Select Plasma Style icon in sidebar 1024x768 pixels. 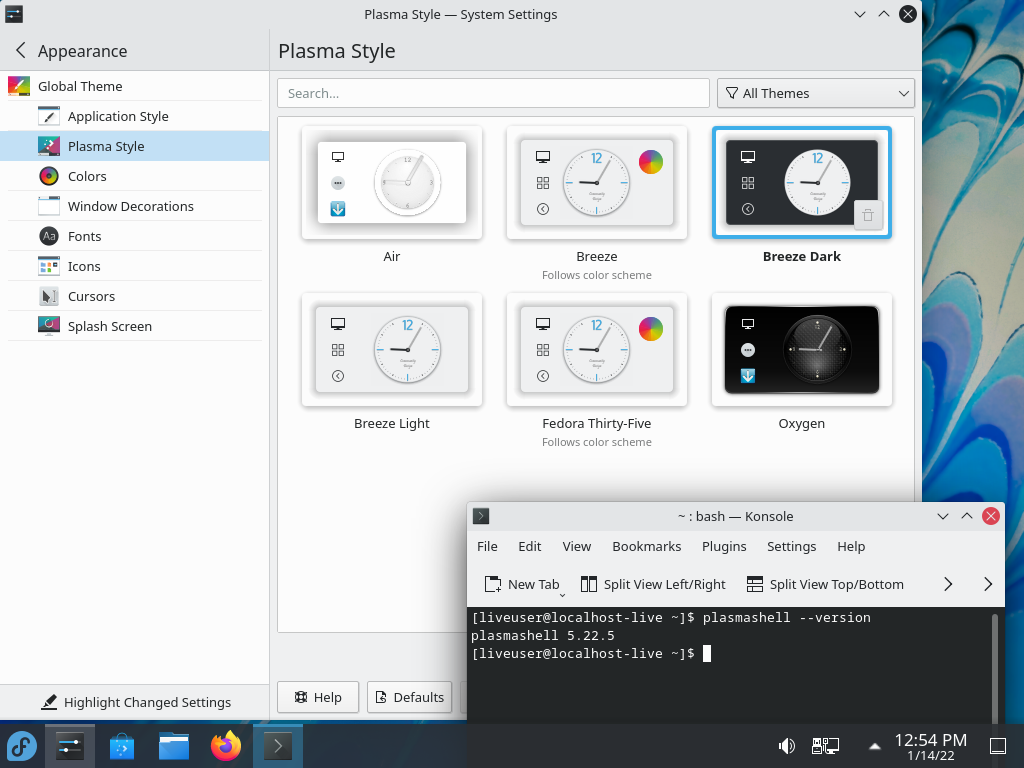49,146
